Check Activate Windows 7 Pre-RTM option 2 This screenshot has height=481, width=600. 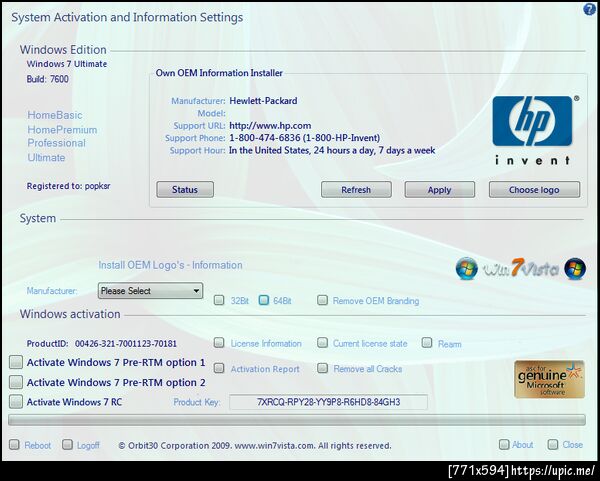[x=16, y=382]
